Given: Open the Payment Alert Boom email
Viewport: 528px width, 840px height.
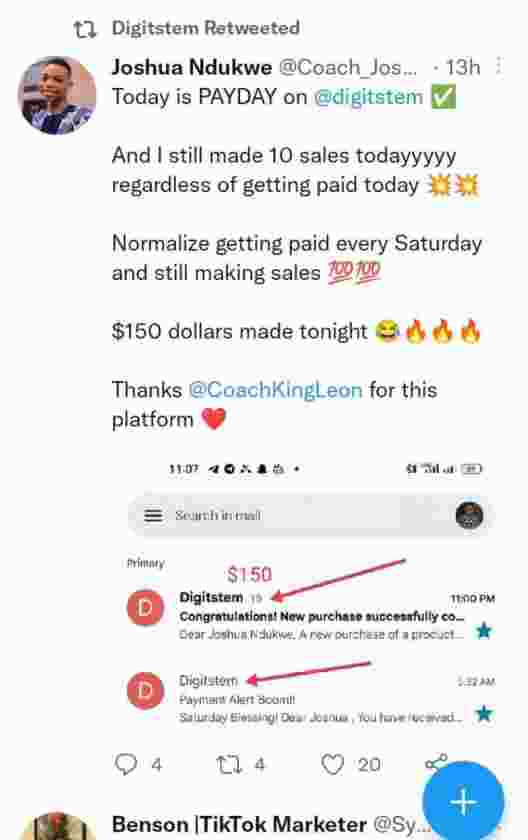Looking at the screenshot, I should [x=311, y=699].
